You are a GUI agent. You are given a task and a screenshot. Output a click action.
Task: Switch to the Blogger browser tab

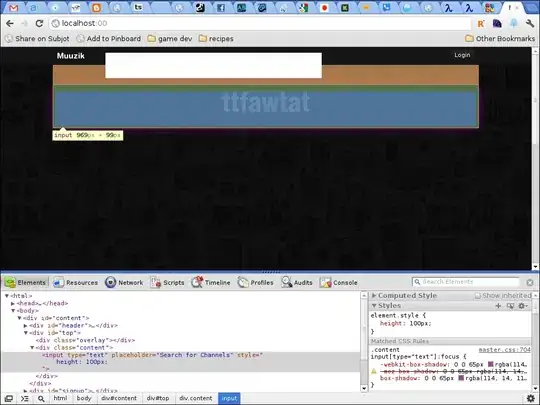coord(96,8)
